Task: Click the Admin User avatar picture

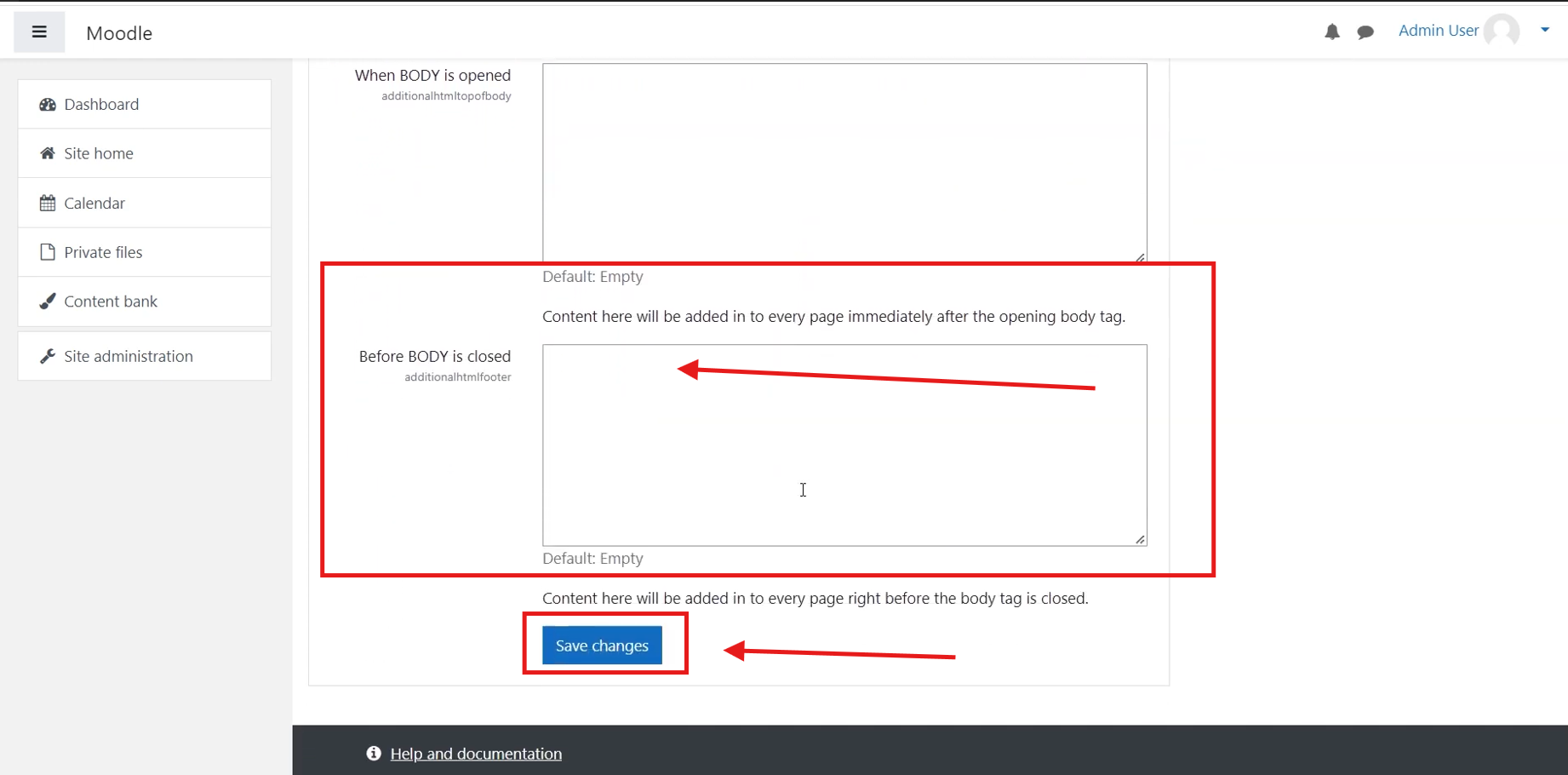Action: (x=1502, y=31)
